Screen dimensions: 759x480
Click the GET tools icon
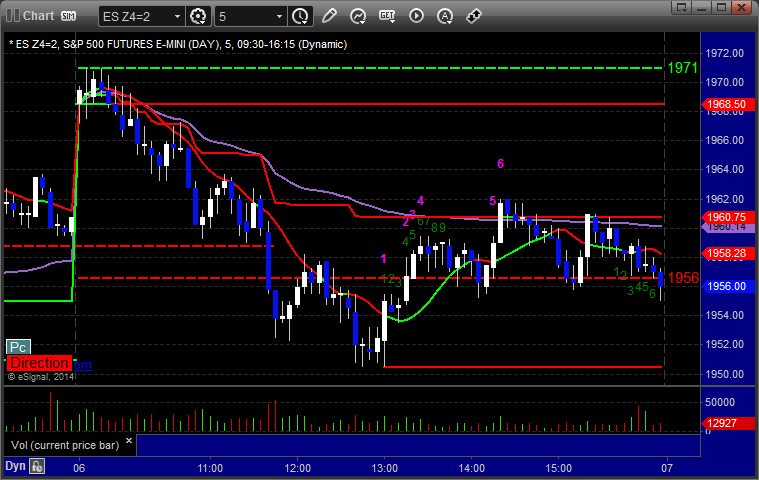pos(387,16)
